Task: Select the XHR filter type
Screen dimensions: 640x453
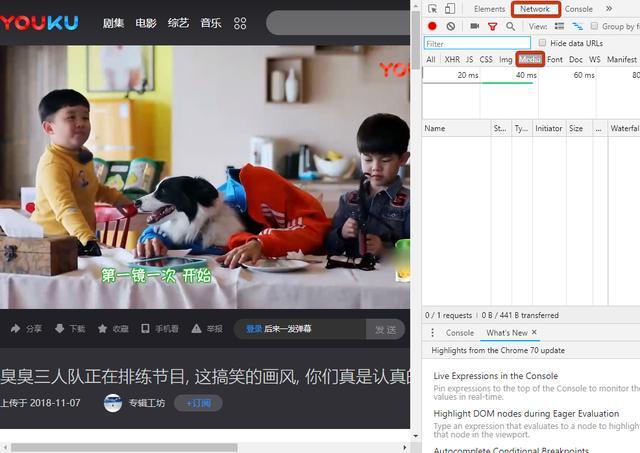Action: [x=452, y=60]
